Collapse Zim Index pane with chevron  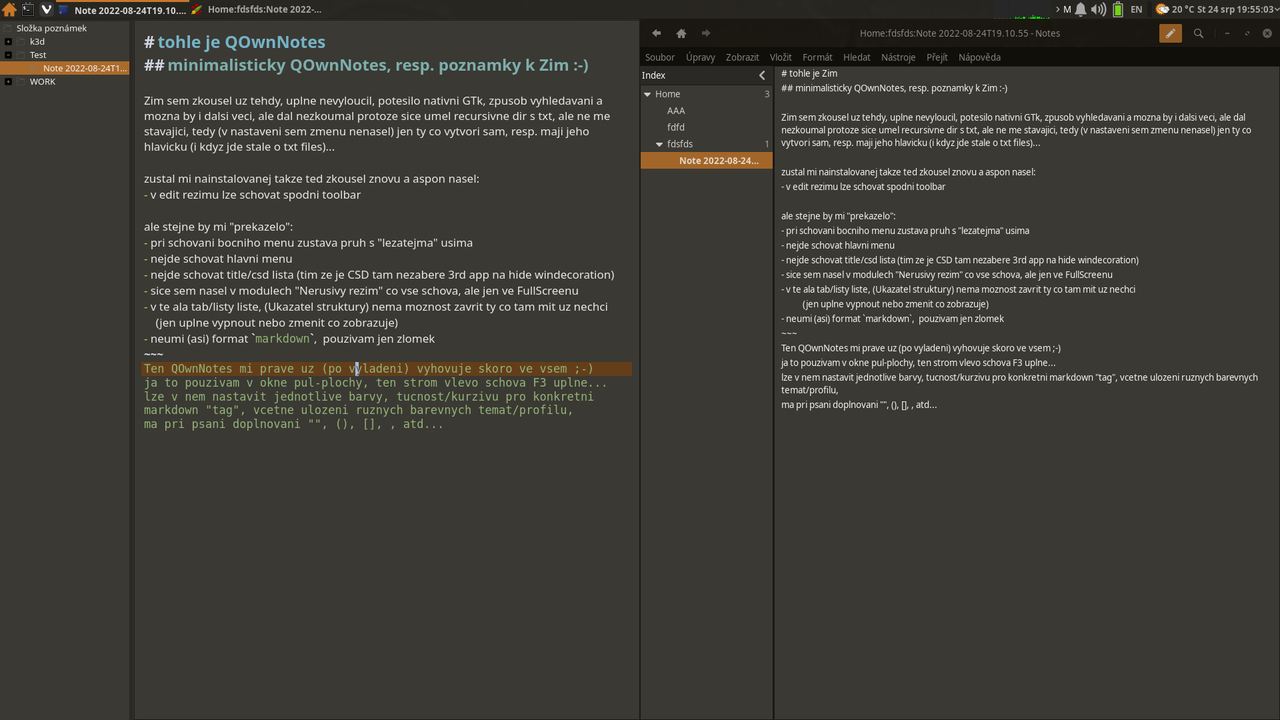click(762, 75)
